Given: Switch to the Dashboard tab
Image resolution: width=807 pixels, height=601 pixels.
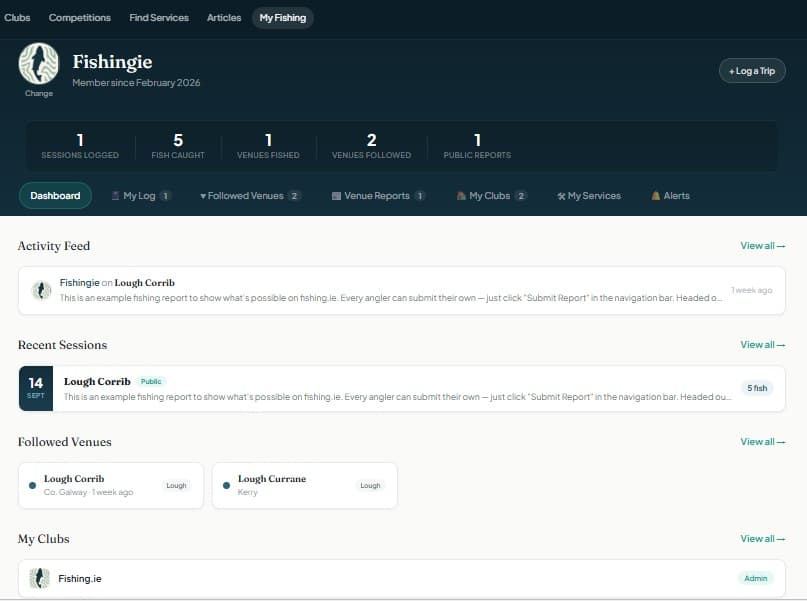Looking at the screenshot, I should [x=55, y=196].
